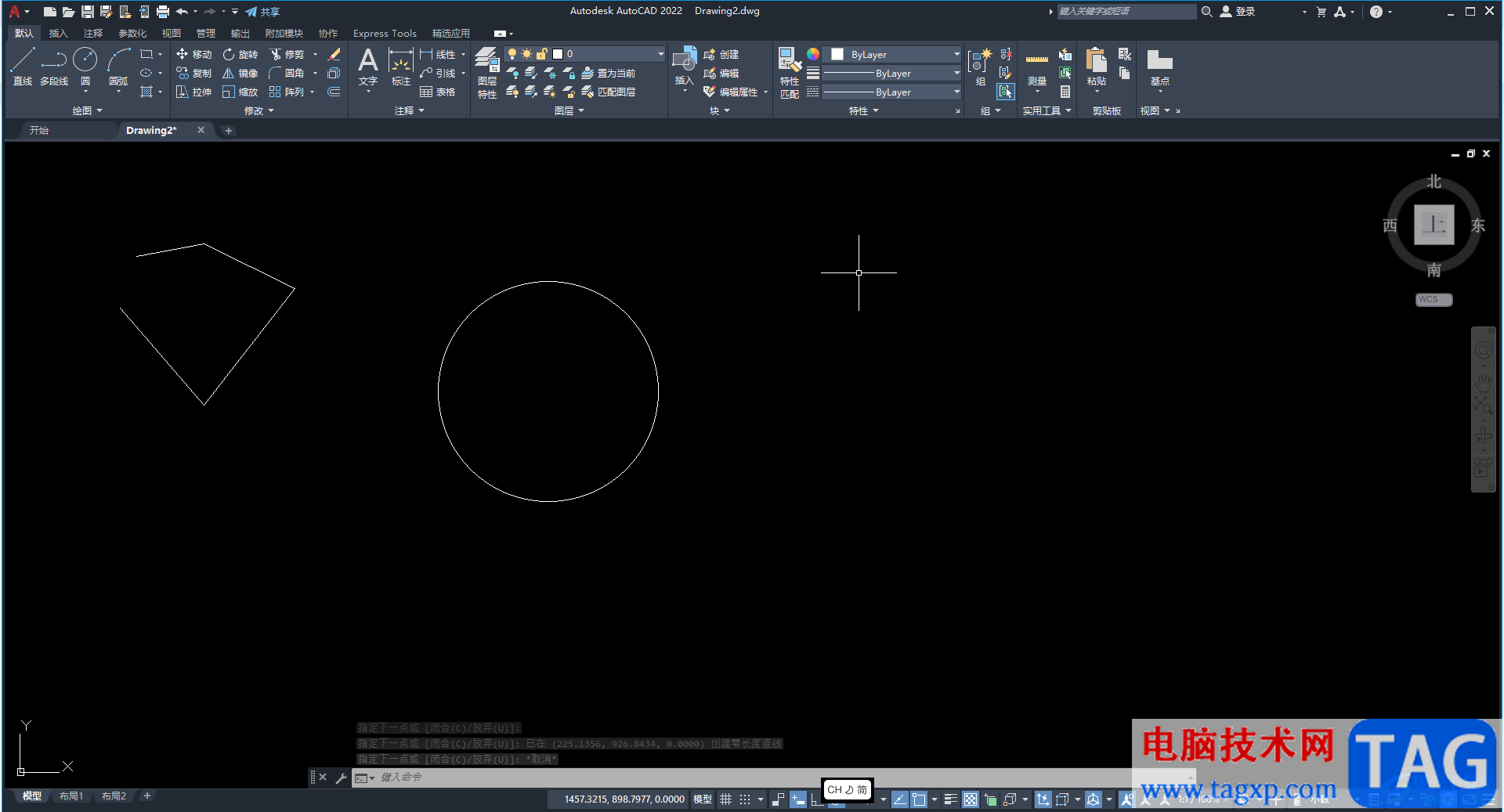
Task: Expand the ByLayer object color dropdown
Action: click(x=956, y=55)
